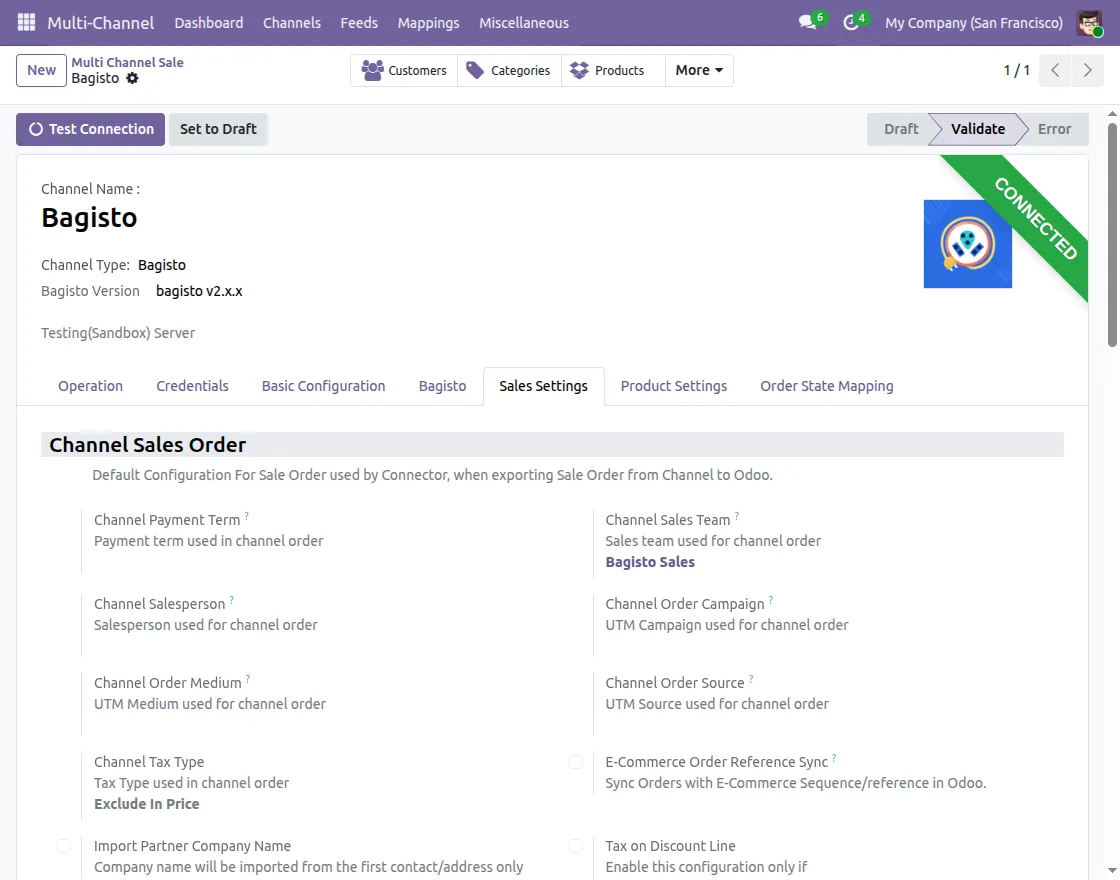The height and width of the screenshot is (880, 1120).
Task: Switch to the Product Settings tab
Action: tap(674, 386)
